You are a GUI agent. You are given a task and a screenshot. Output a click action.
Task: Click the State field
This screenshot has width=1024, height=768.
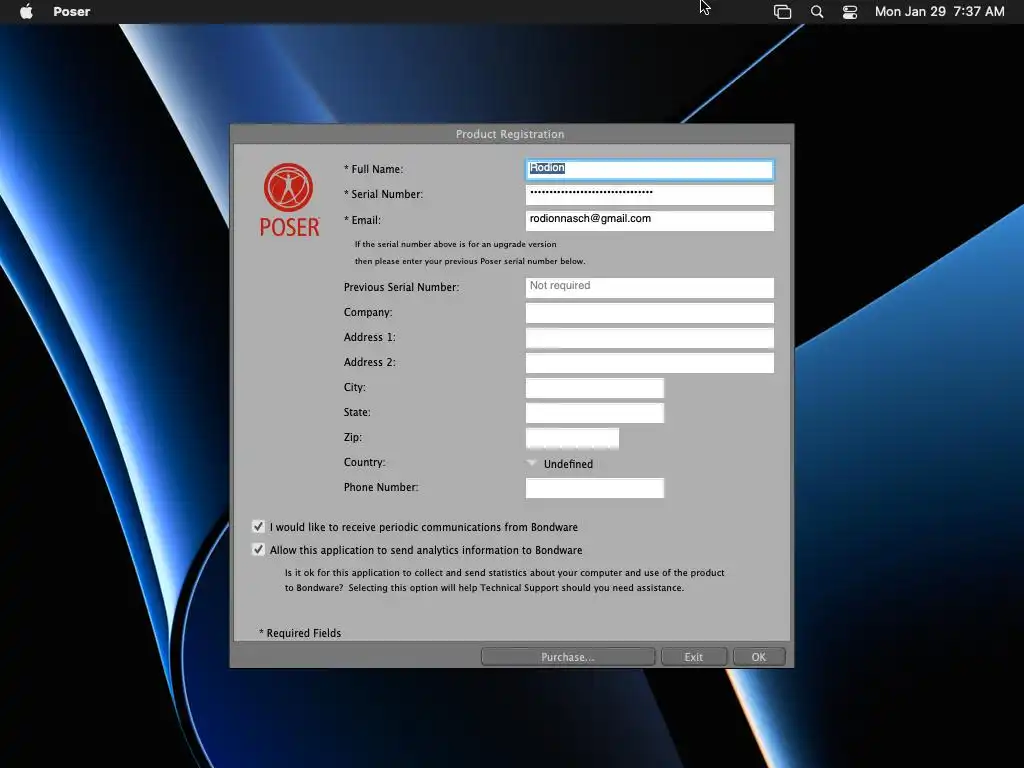[x=594, y=413]
